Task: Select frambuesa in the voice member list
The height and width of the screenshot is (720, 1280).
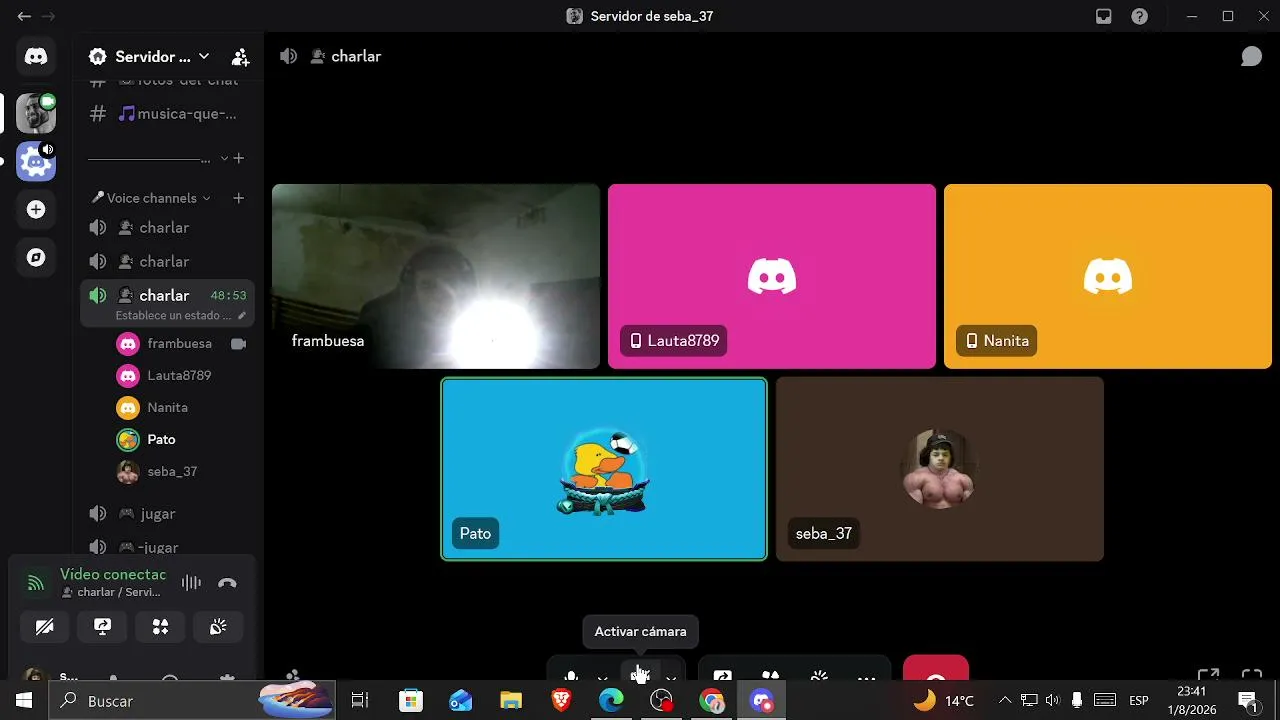Action: click(180, 344)
